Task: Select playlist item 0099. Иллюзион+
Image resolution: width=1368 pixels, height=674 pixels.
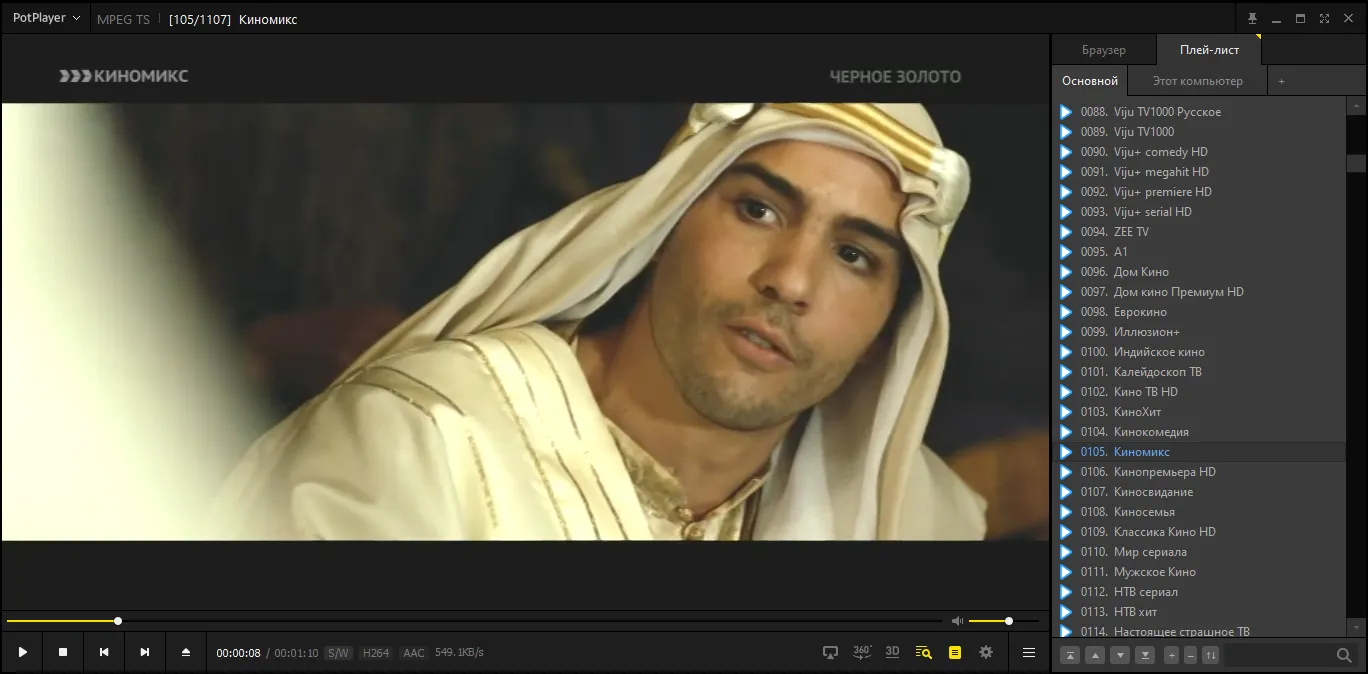Action: [1199, 332]
